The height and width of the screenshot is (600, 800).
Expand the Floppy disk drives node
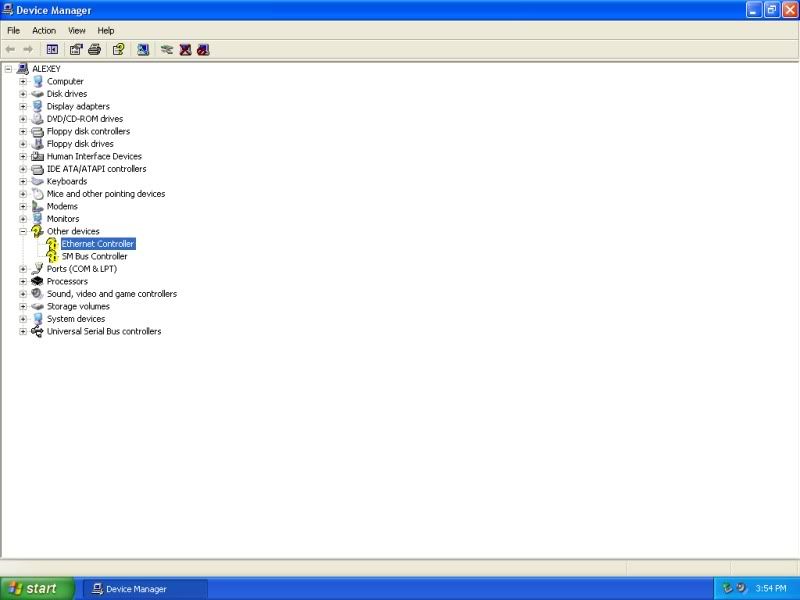[23, 144]
